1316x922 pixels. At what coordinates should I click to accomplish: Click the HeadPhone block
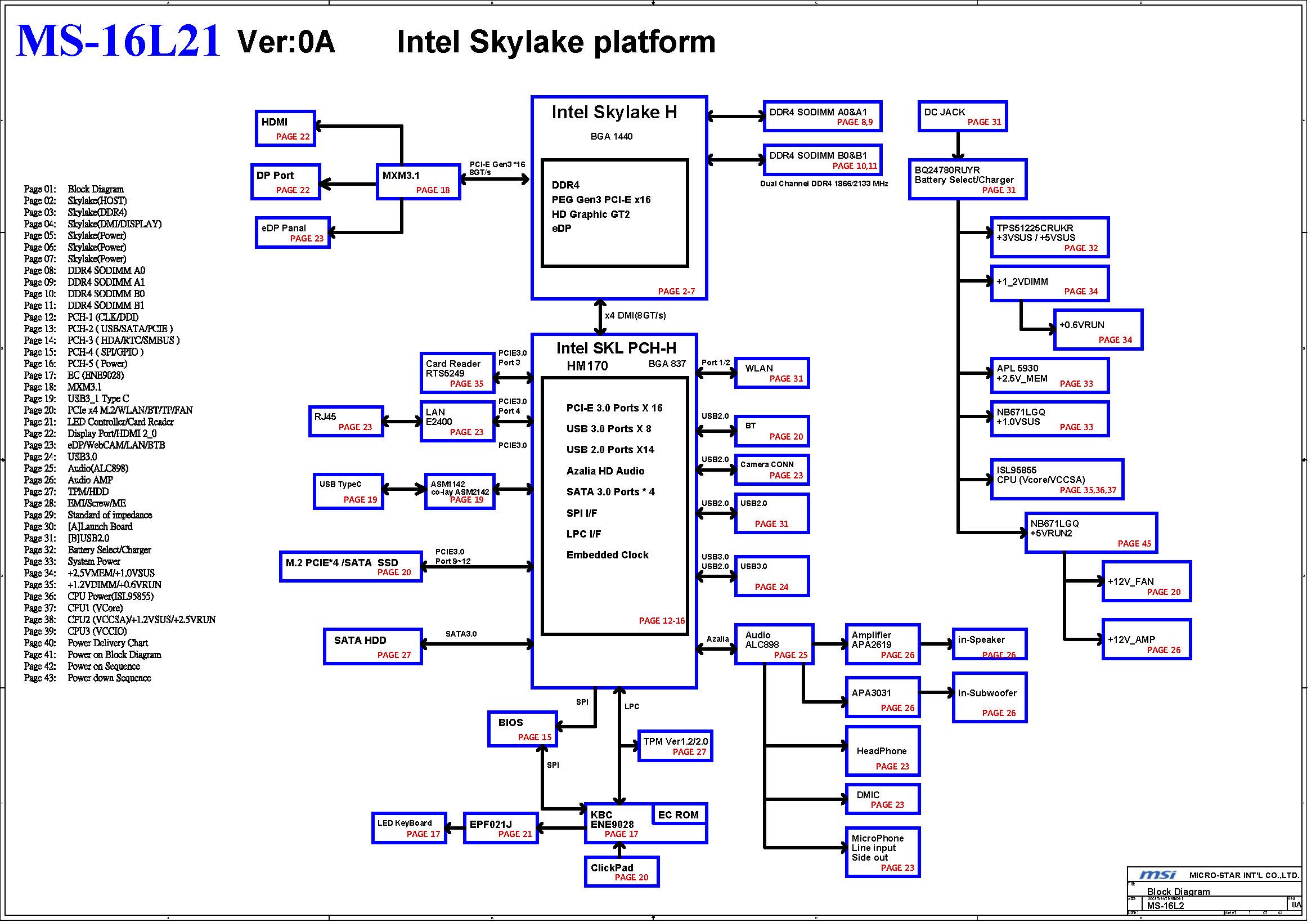[x=883, y=751]
